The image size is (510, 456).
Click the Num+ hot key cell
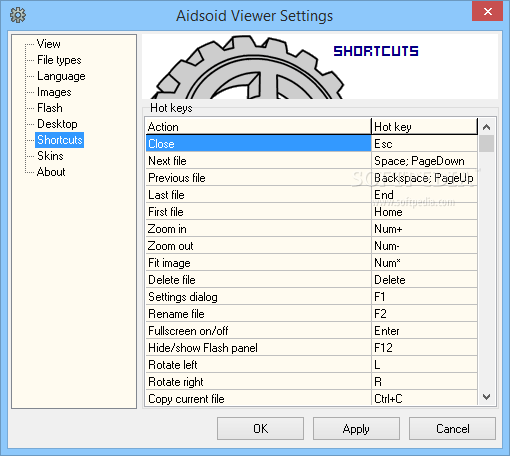pyautogui.click(x=424, y=229)
